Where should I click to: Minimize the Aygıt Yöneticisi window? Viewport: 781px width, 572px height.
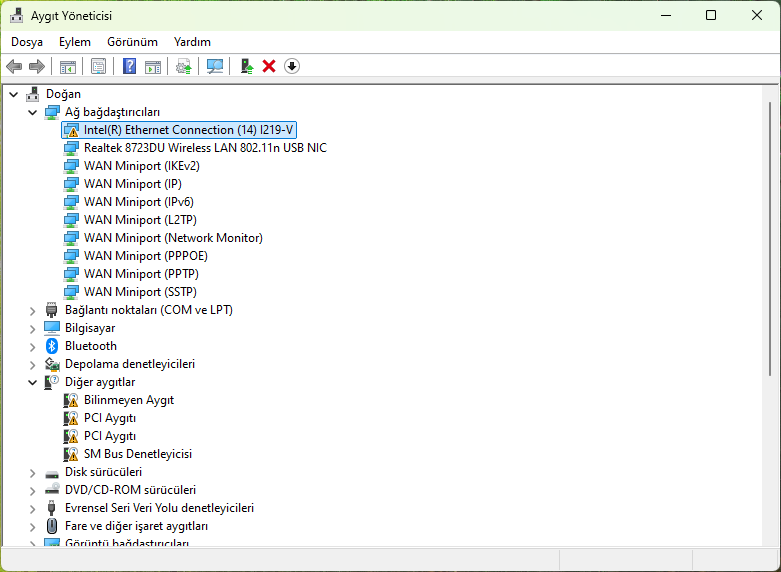[x=666, y=15]
